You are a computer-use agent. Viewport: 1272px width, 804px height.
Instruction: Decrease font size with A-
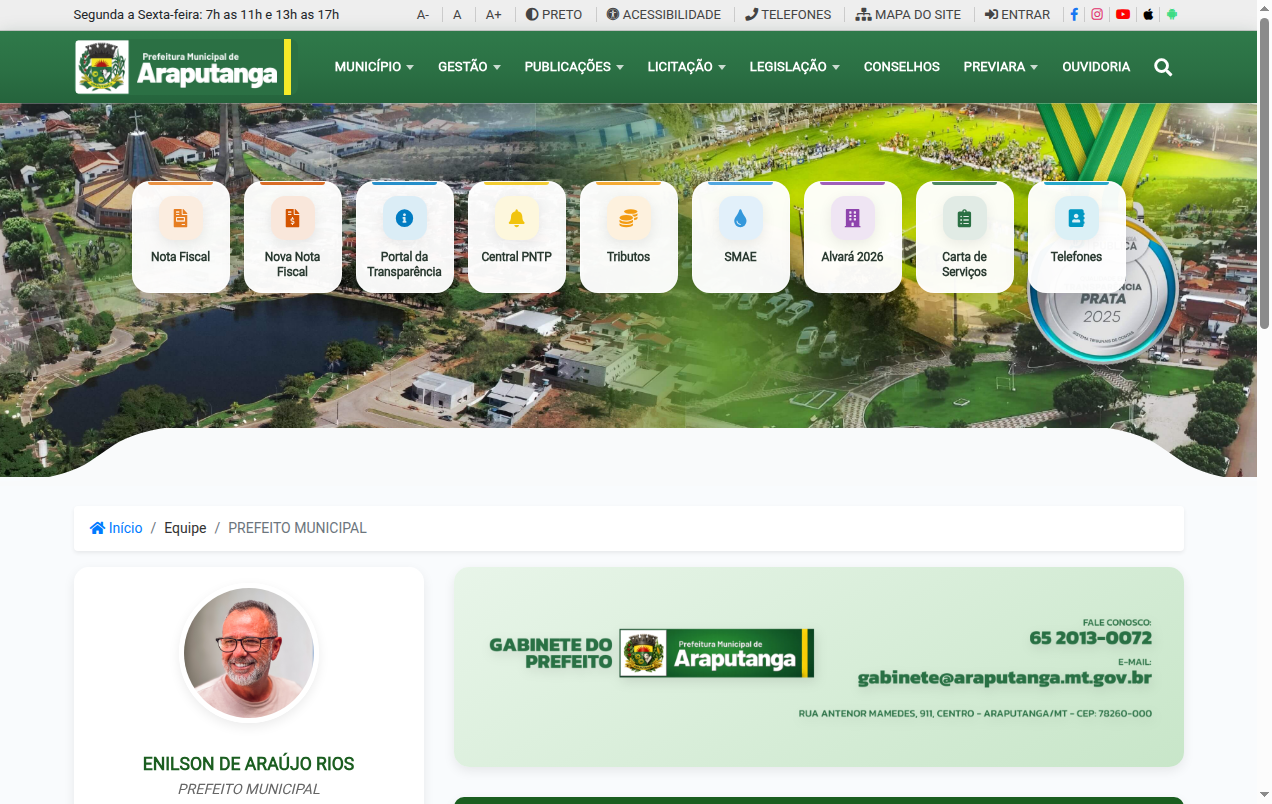(423, 15)
